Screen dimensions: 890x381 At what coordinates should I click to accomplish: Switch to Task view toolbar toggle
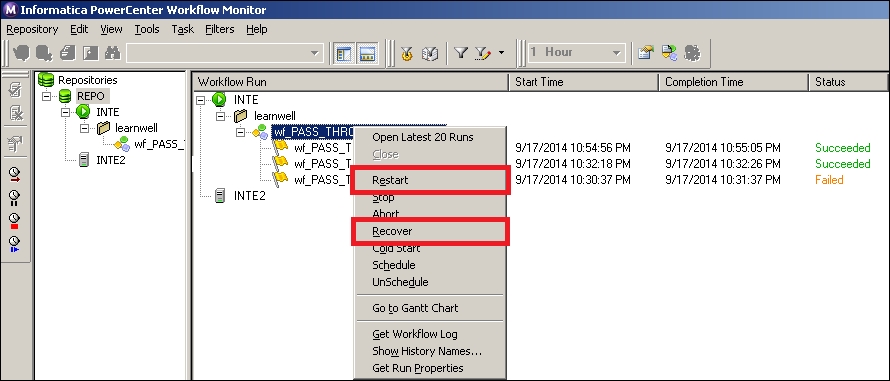pos(368,53)
